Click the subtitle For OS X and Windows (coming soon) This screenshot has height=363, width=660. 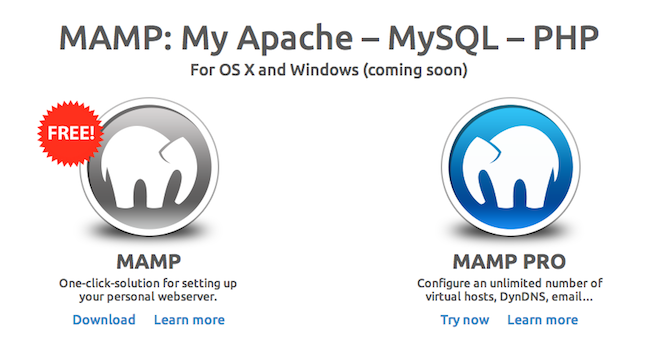329,70
